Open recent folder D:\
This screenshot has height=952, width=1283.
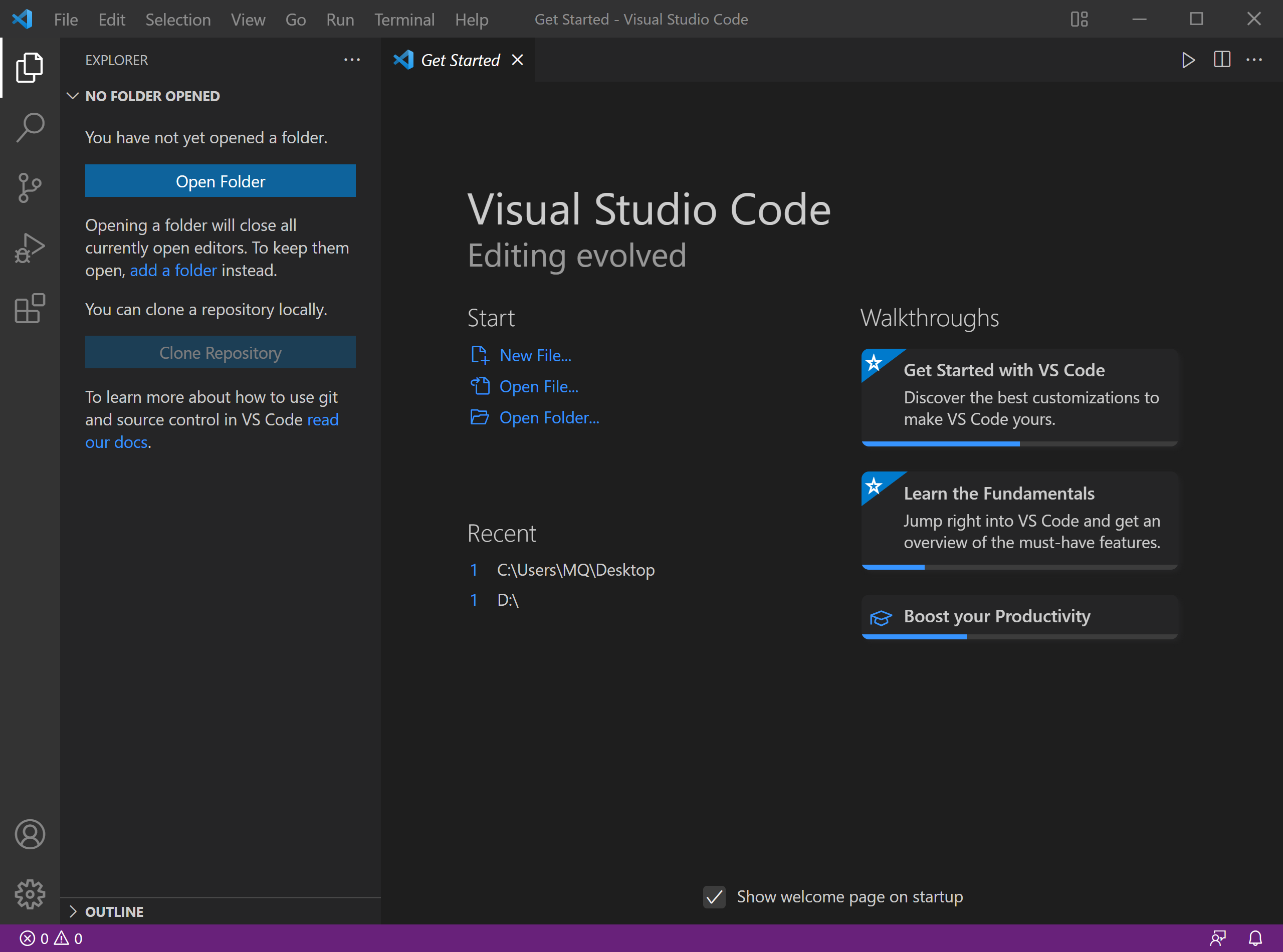click(x=508, y=600)
